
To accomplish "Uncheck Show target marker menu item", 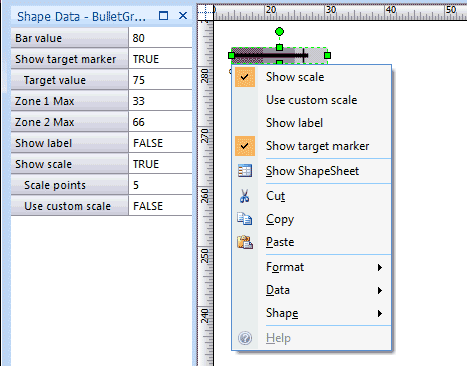I will tap(245, 146).
